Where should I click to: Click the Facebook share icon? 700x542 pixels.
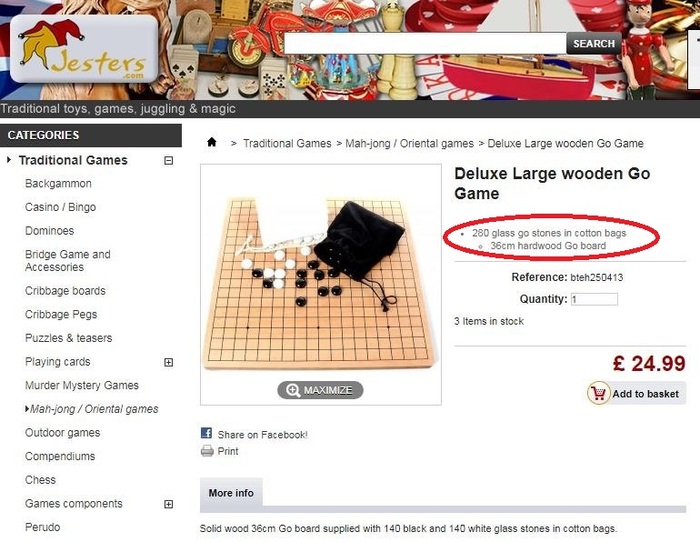click(x=206, y=433)
